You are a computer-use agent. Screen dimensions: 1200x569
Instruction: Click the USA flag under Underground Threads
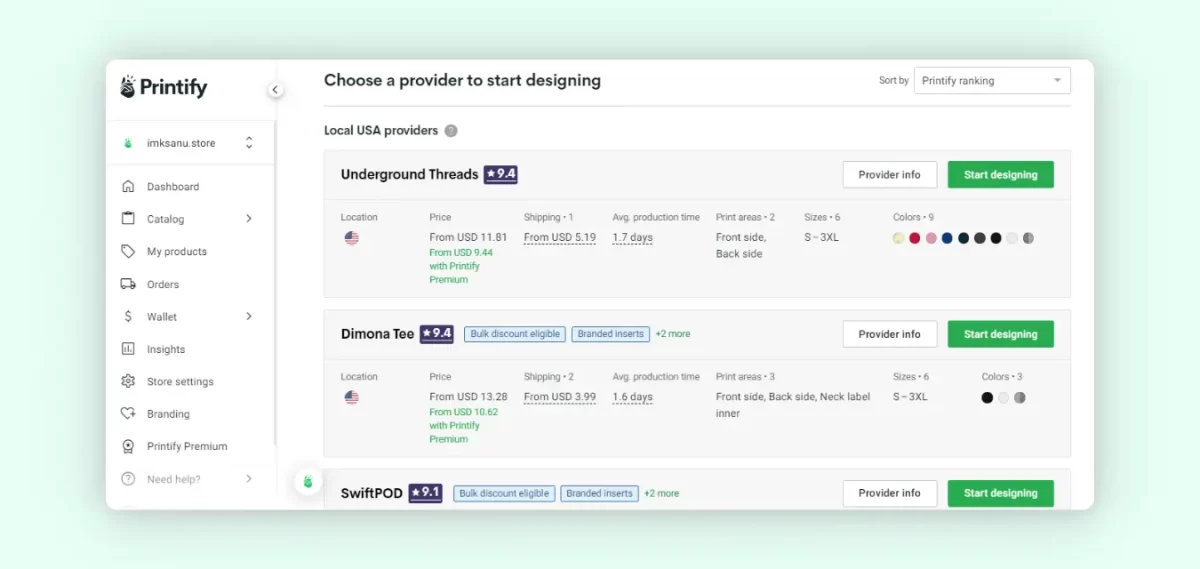point(352,238)
